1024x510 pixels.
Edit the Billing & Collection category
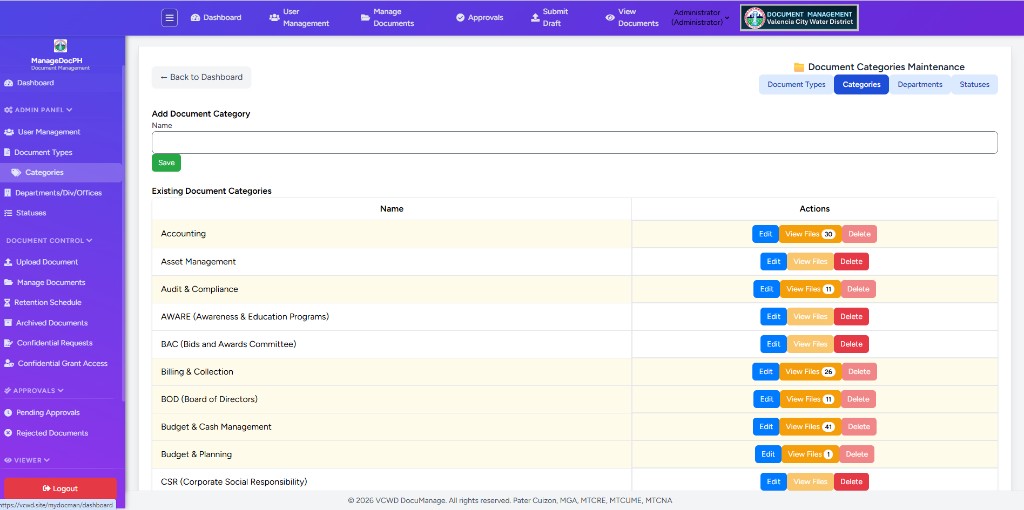tap(765, 372)
